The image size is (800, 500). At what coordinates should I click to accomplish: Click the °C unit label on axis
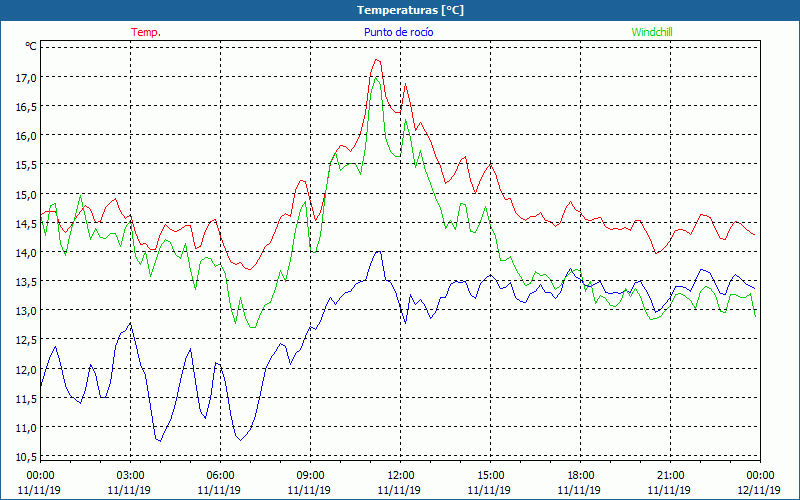[x=31, y=47]
